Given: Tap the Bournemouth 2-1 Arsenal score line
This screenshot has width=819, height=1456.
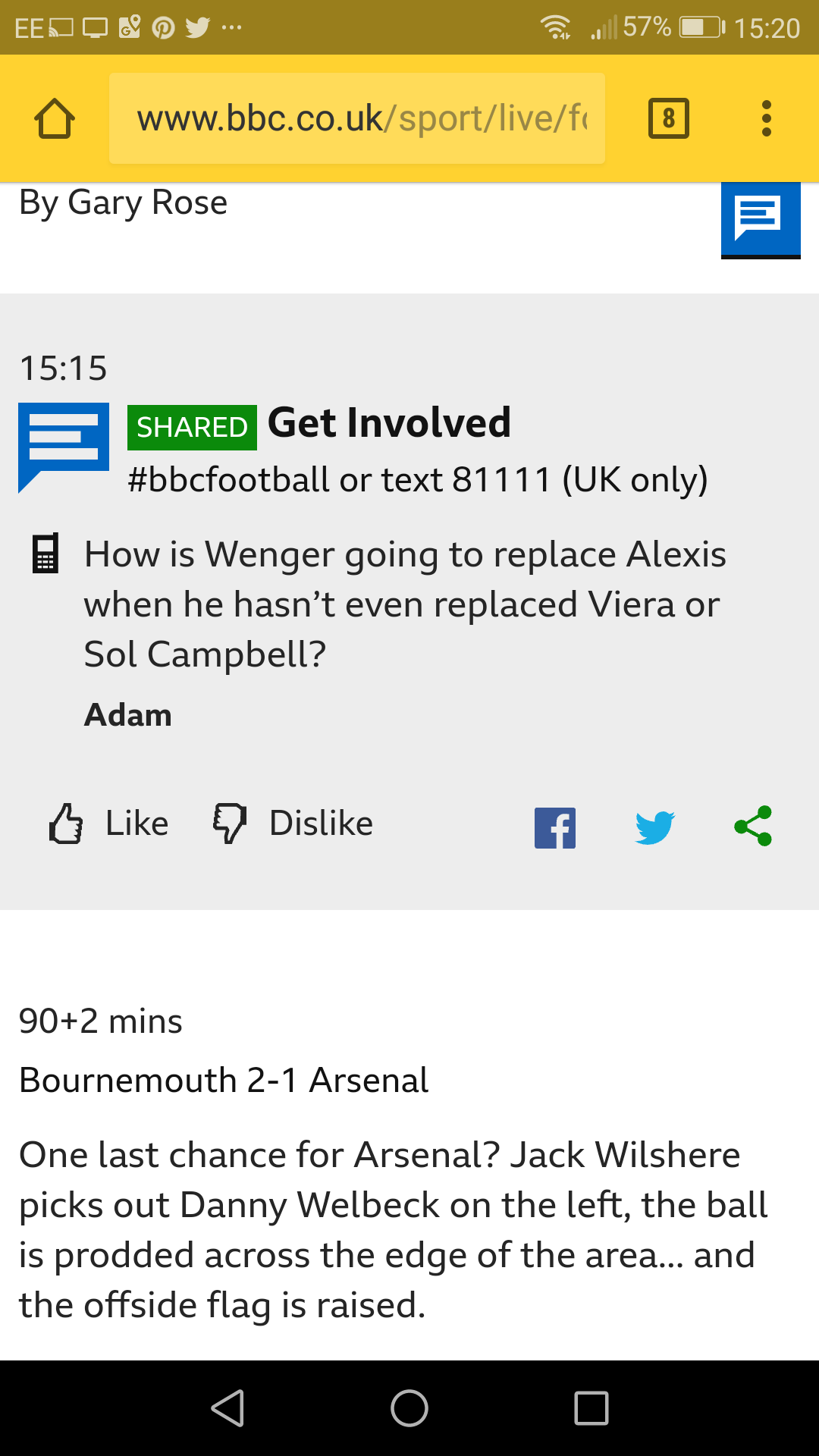Looking at the screenshot, I should coord(224,1080).
